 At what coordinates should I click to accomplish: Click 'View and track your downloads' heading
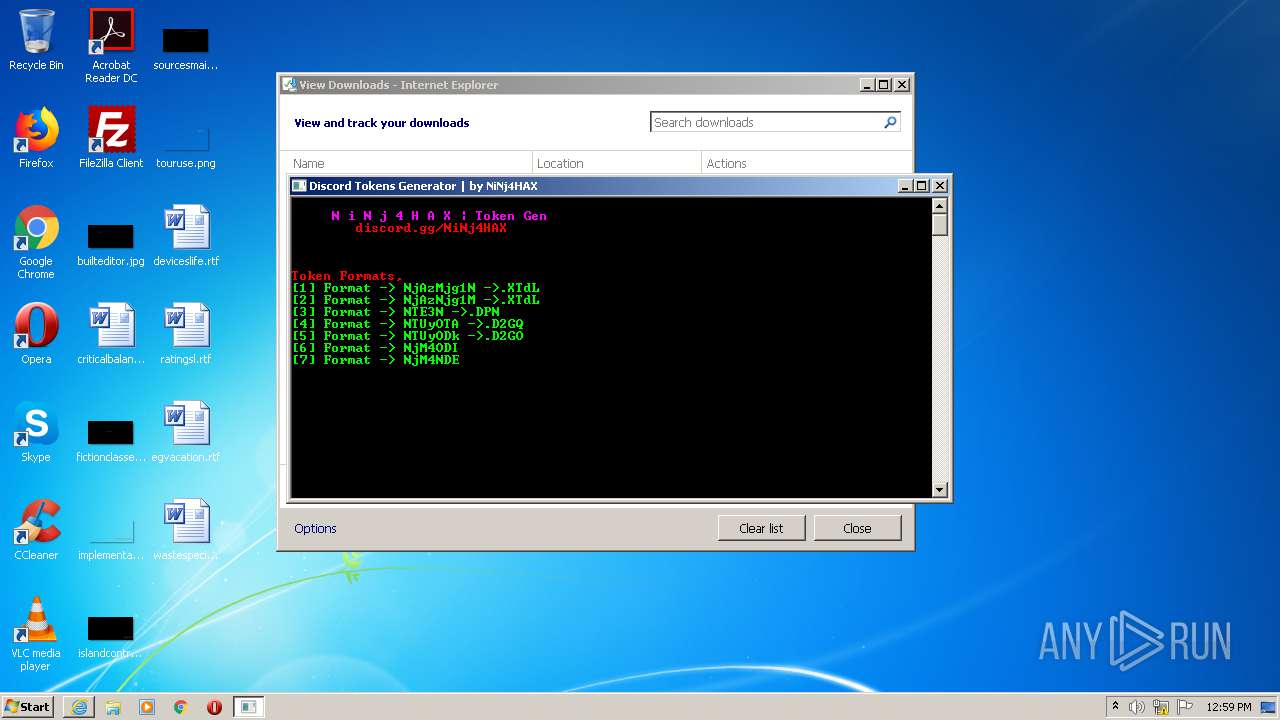[x=382, y=123]
